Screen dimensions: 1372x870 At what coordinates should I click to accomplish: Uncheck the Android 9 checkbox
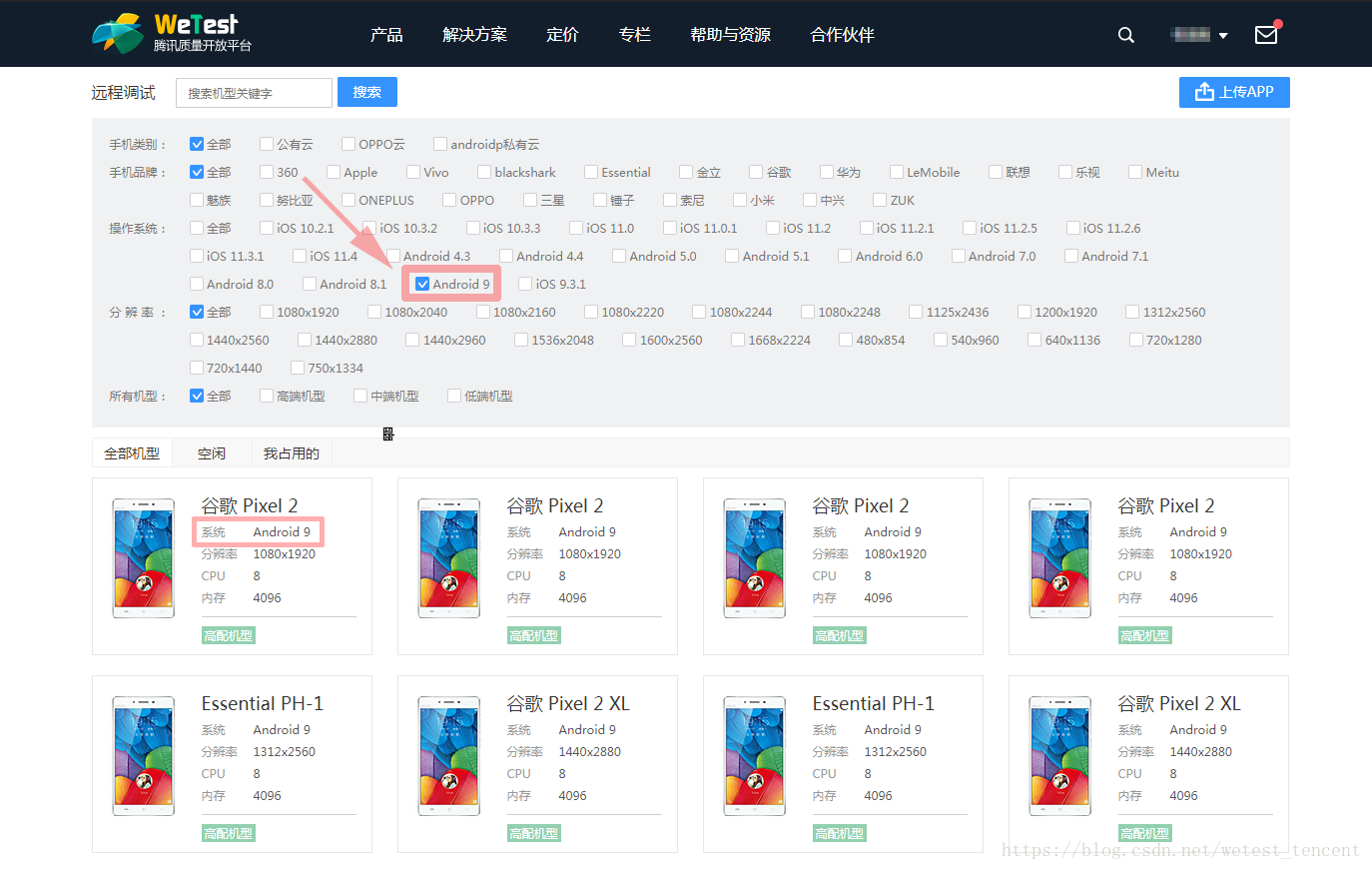[422, 284]
